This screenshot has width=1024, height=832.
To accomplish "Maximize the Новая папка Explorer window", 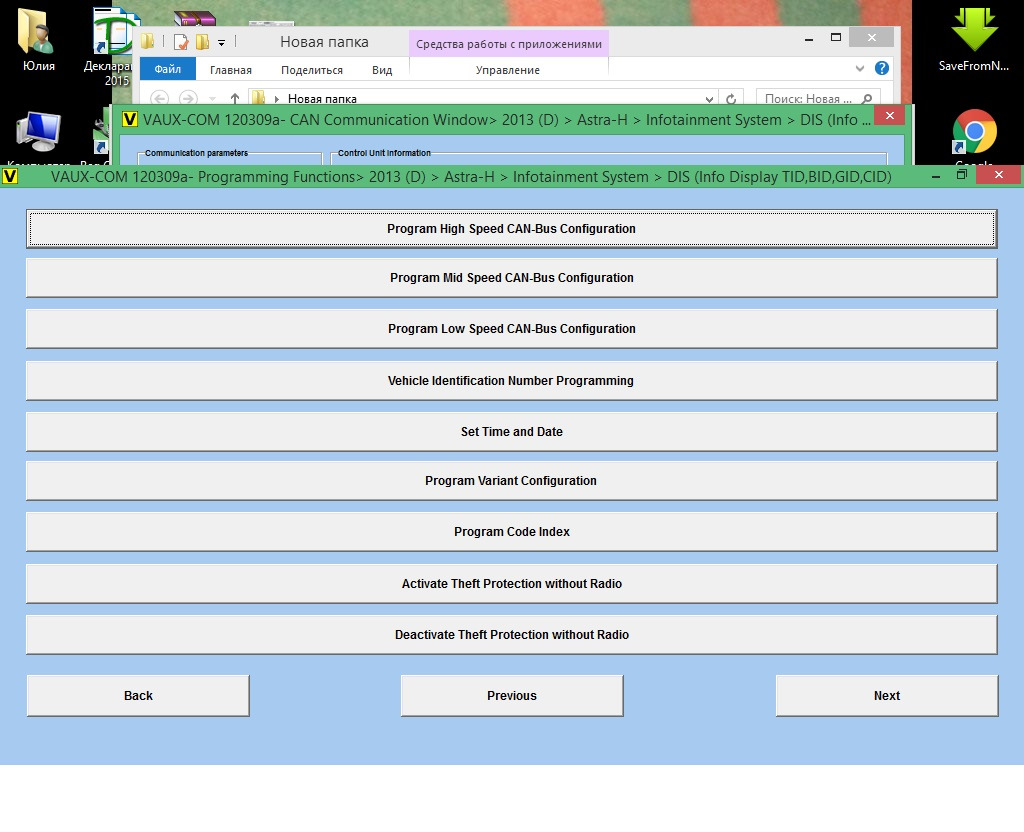I will pos(835,37).
